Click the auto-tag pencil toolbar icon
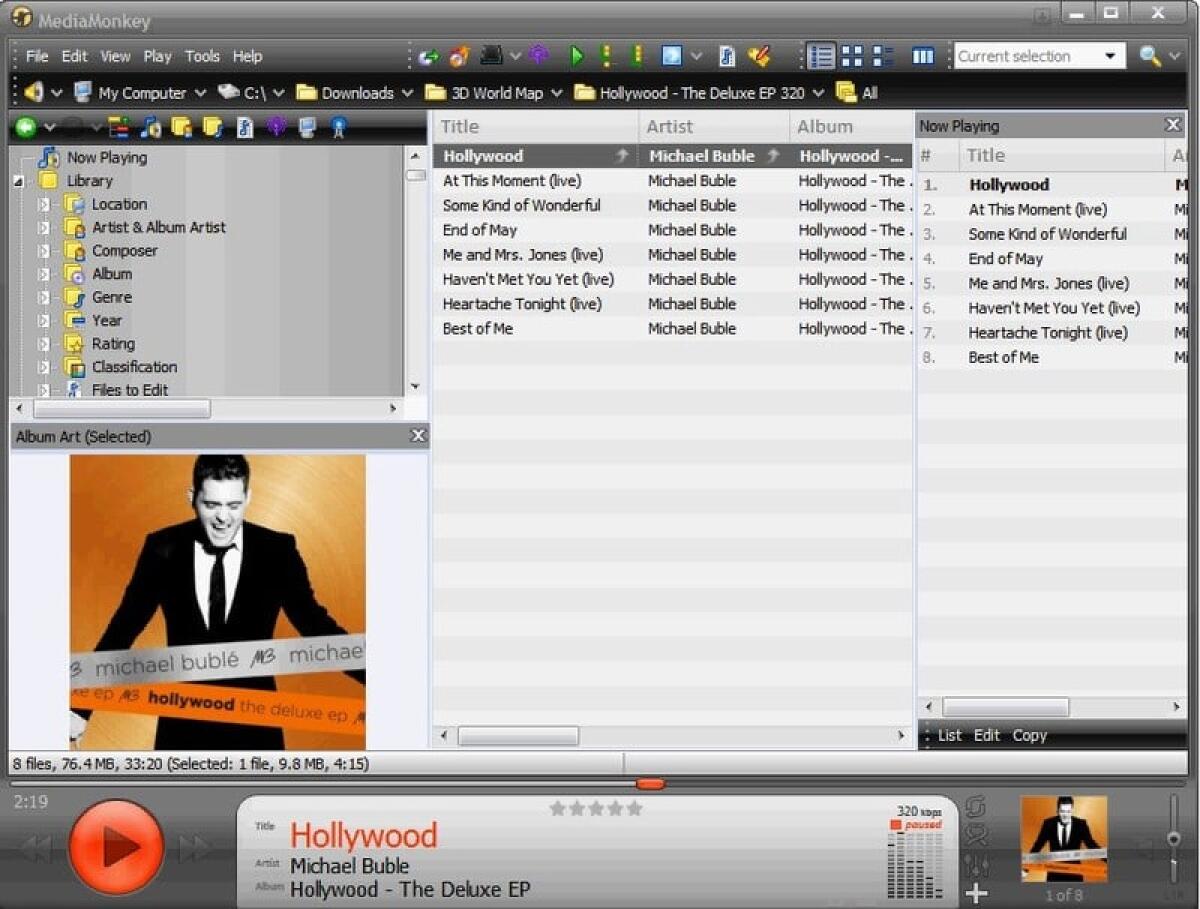The width and height of the screenshot is (1200, 909). click(761, 56)
